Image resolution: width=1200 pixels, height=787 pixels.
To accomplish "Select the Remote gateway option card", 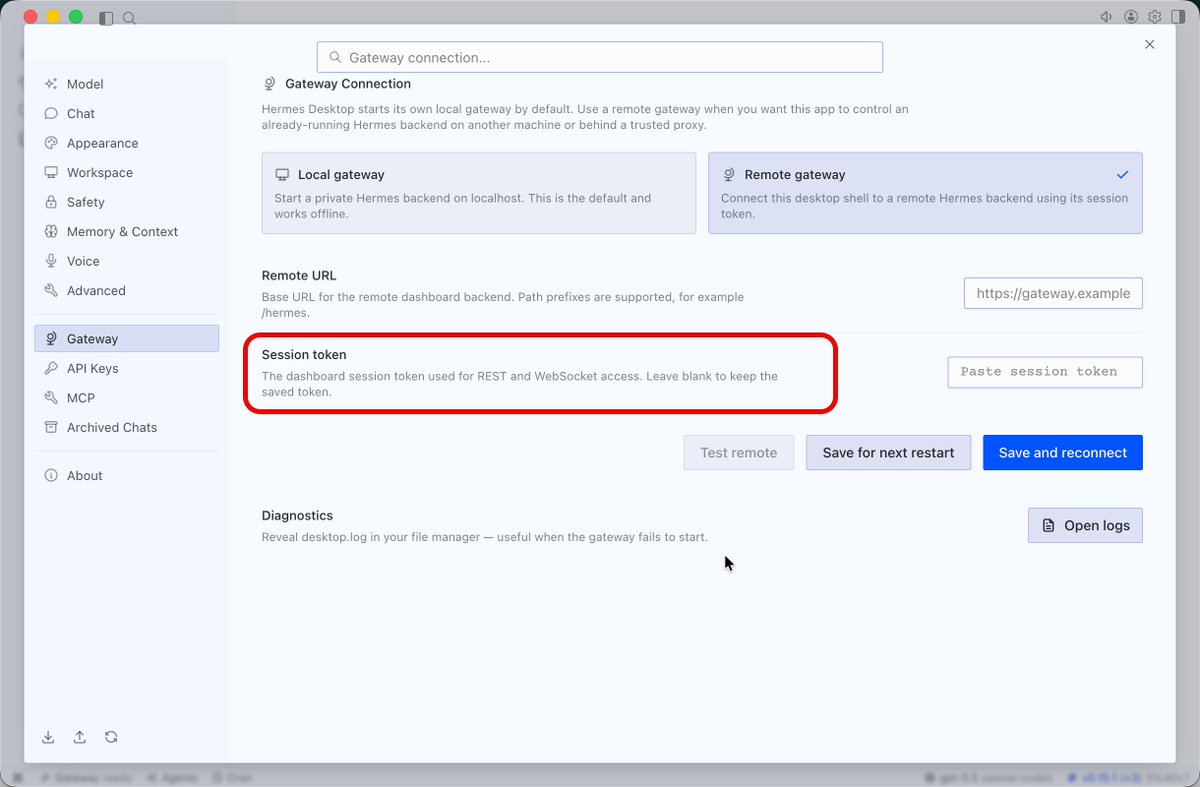I will pyautogui.click(x=925, y=193).
